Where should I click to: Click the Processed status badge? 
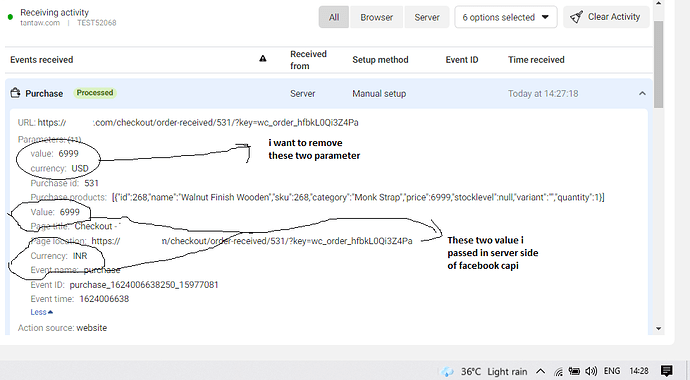95,93
